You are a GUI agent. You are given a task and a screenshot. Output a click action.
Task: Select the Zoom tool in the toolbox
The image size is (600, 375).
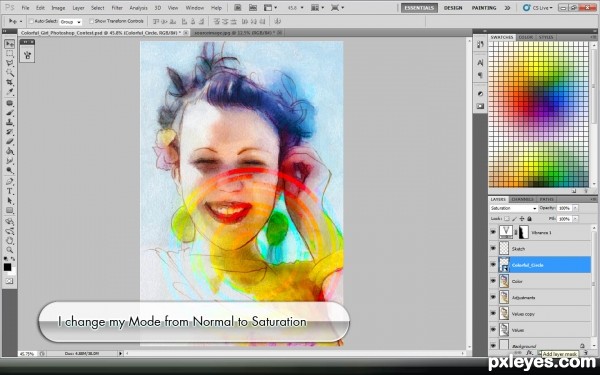[10, 250]
